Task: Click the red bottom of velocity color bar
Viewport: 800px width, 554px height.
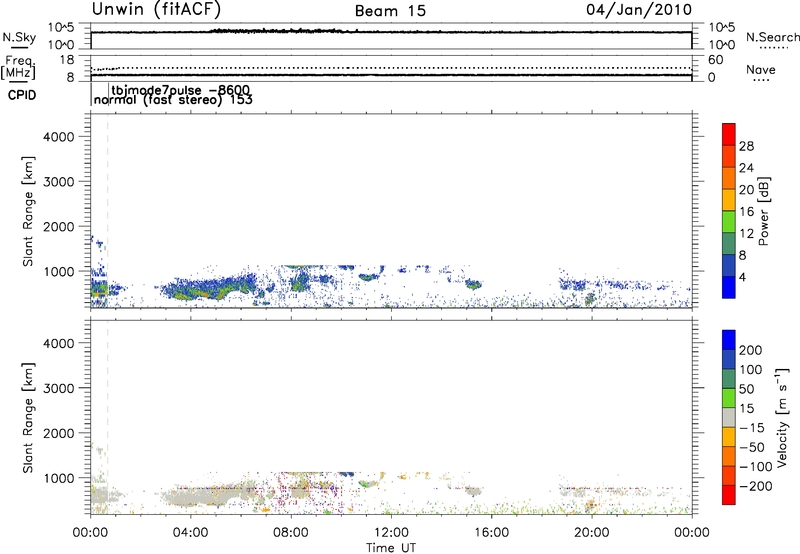Action: pyautogui.click(x=729, y=495)
